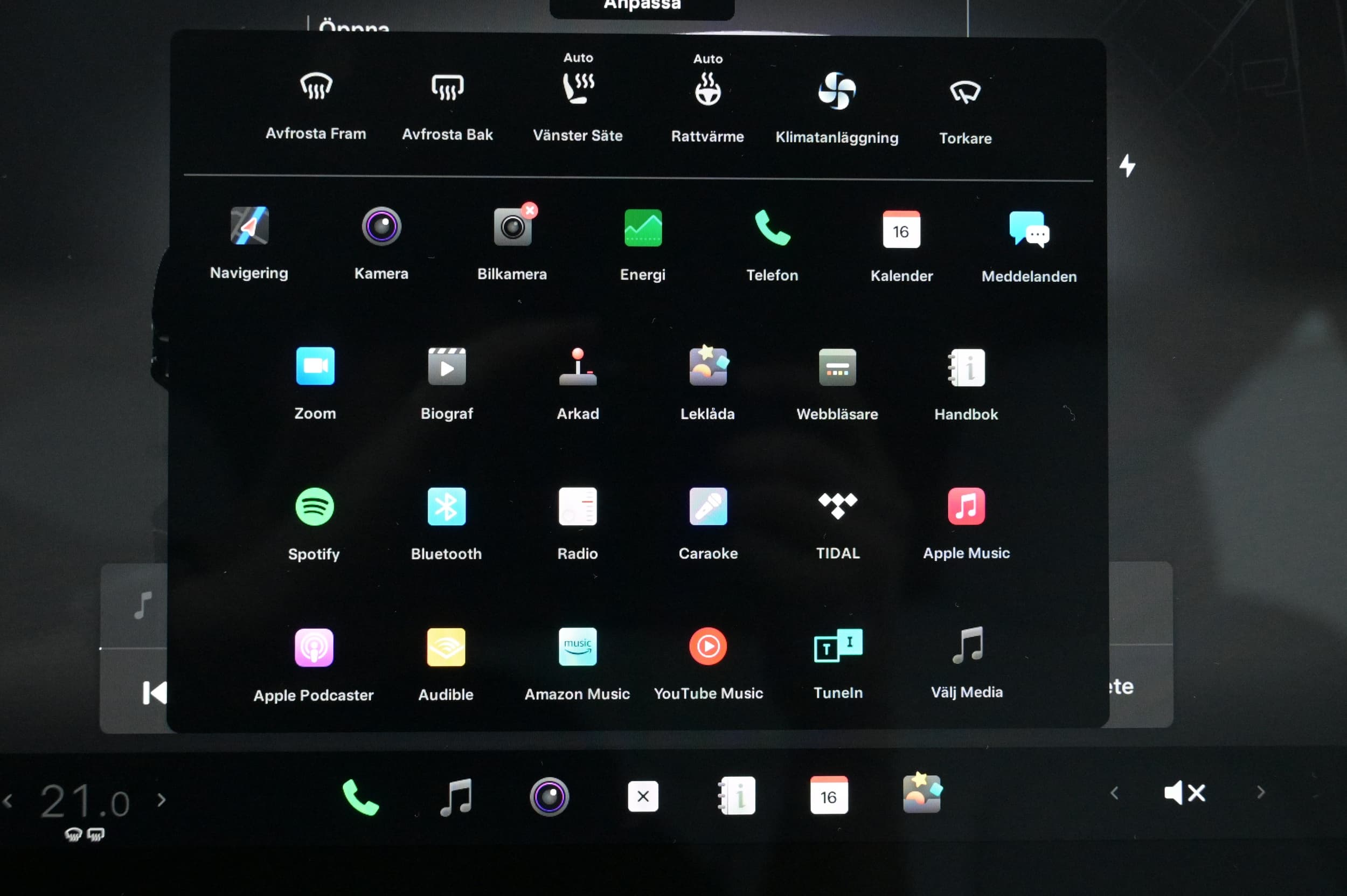Remove Bilkamera via red x badge
Image resolution: width=1347 pixels, height=896 pixels.
[530, 210]
